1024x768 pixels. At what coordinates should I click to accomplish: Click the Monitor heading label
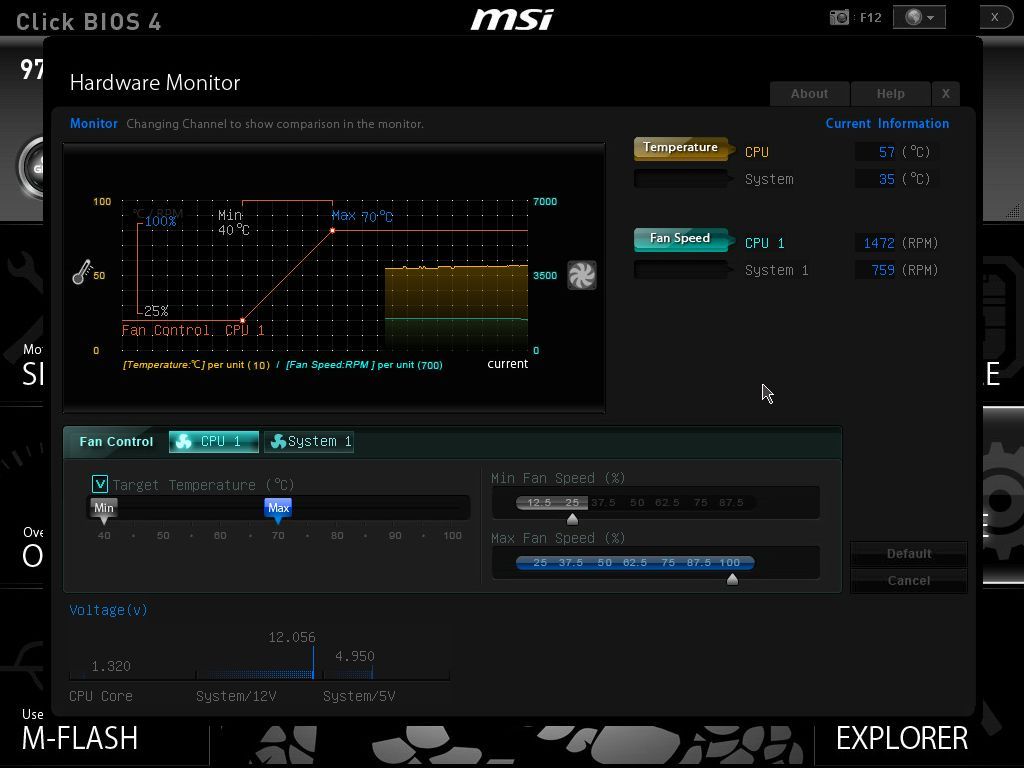(x=94, y=123)
